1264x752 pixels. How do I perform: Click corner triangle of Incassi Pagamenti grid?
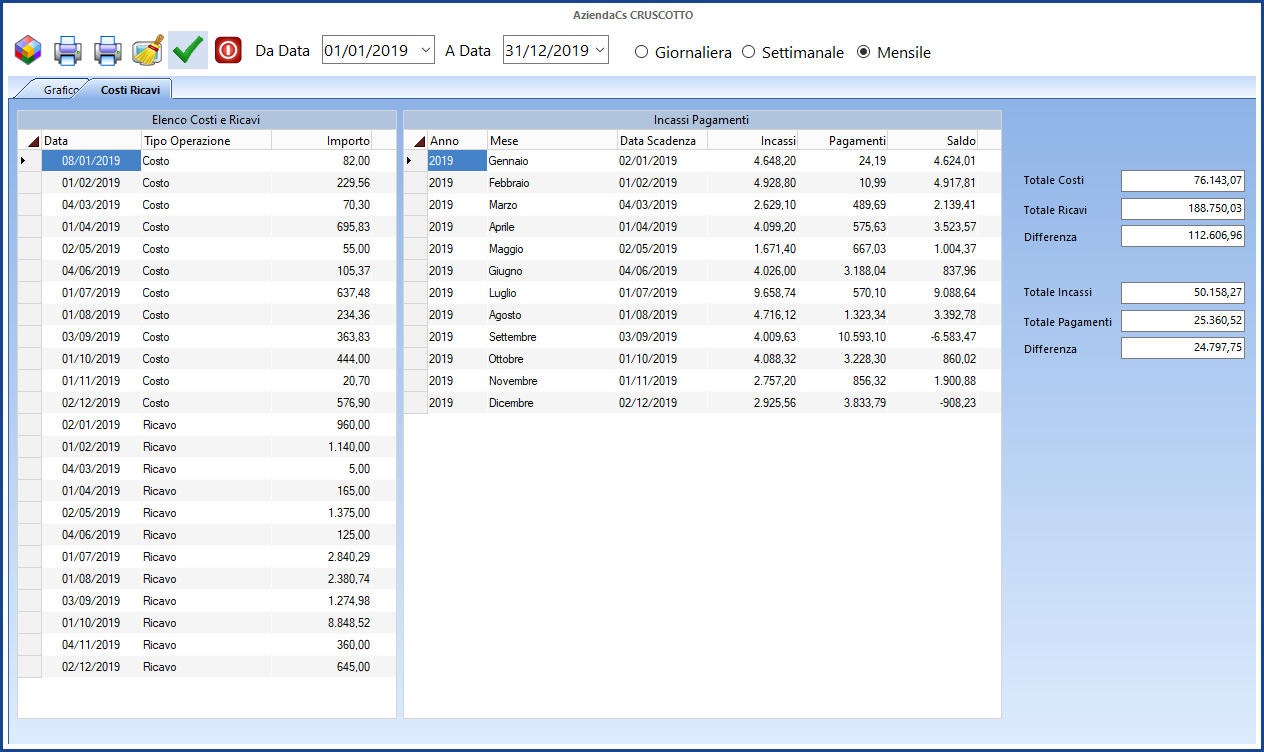[x=416, y=141]
